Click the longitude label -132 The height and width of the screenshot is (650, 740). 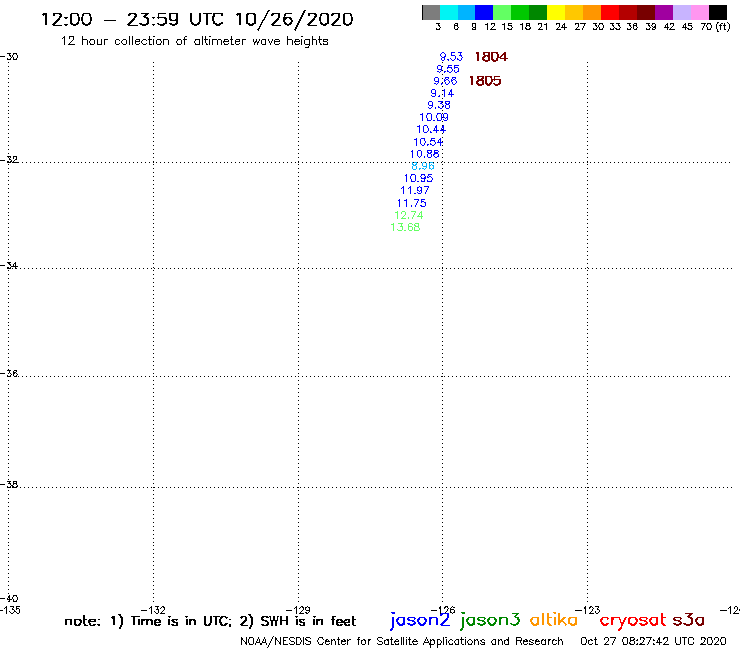(153, 610)
